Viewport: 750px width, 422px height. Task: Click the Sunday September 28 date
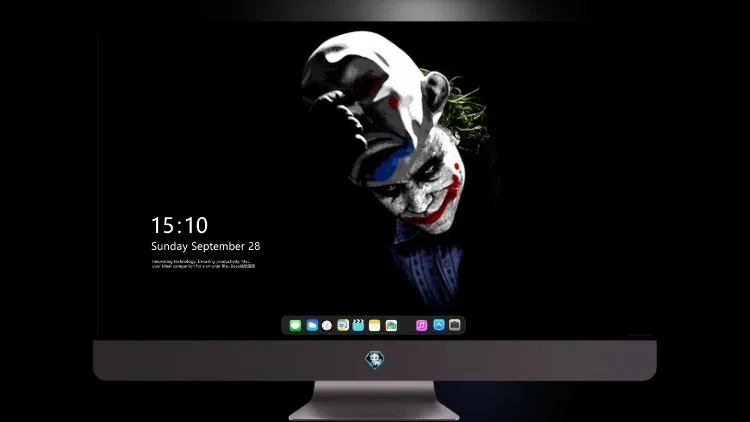click(x=206, y=246)
